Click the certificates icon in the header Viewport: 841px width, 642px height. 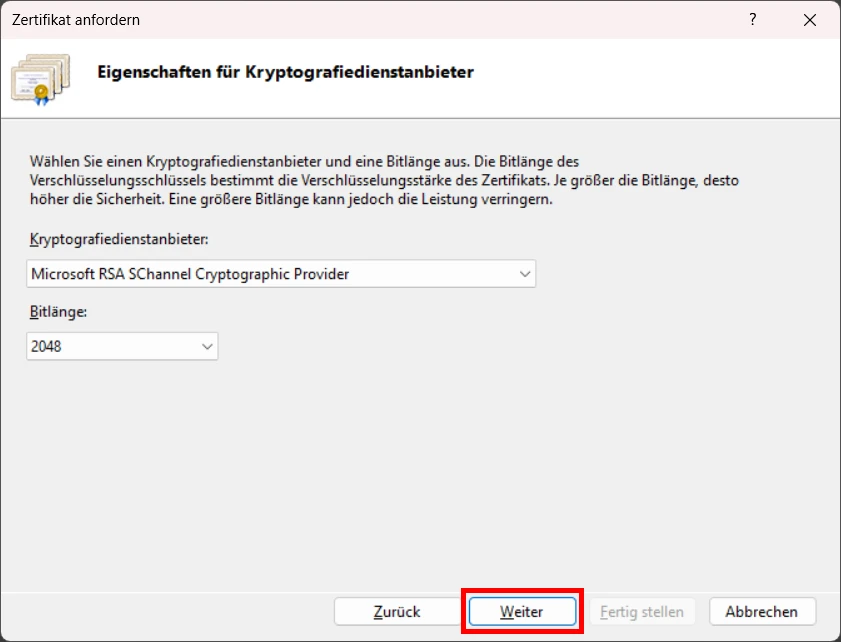(x=41, y=80)
